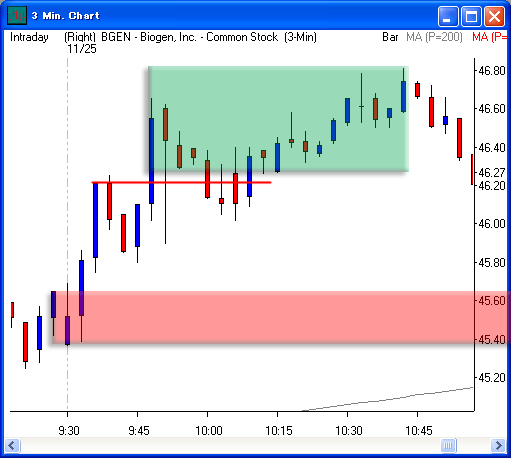Click the red horizontal resistance line at 46.20

coord(182,182)
